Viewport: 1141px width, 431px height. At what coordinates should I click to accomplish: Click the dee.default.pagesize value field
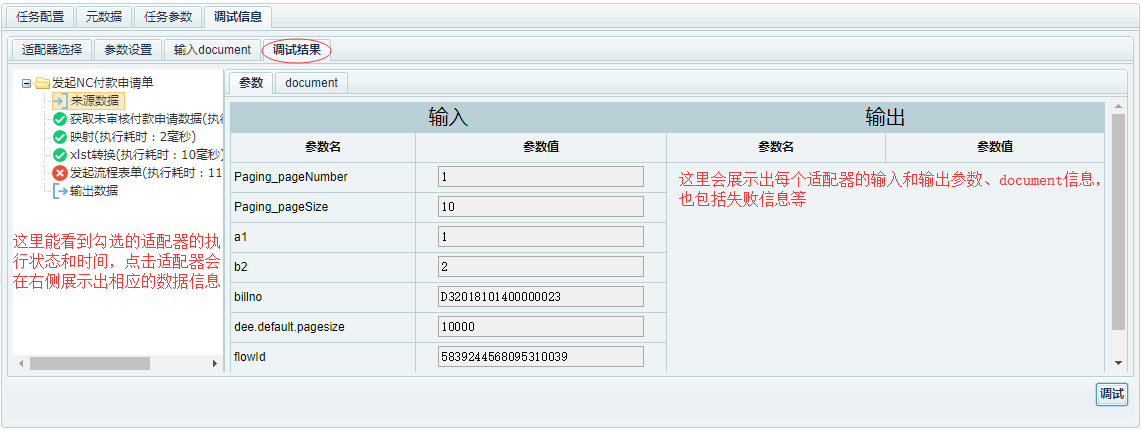(541, 327)
